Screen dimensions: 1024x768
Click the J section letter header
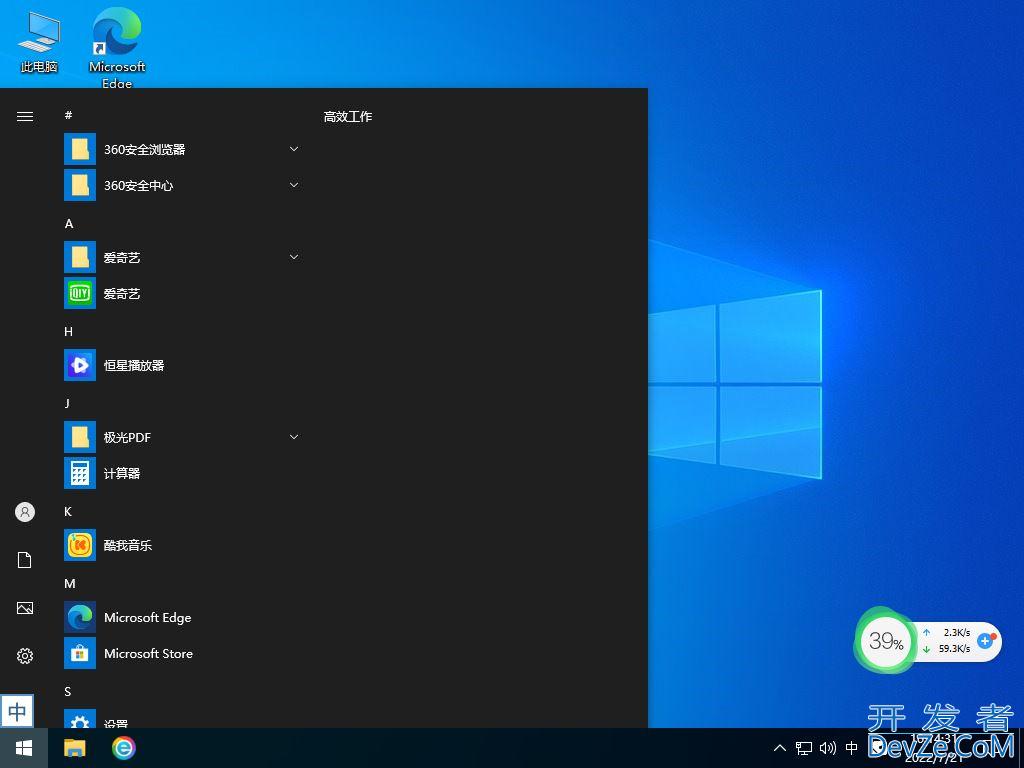(67, 403)
